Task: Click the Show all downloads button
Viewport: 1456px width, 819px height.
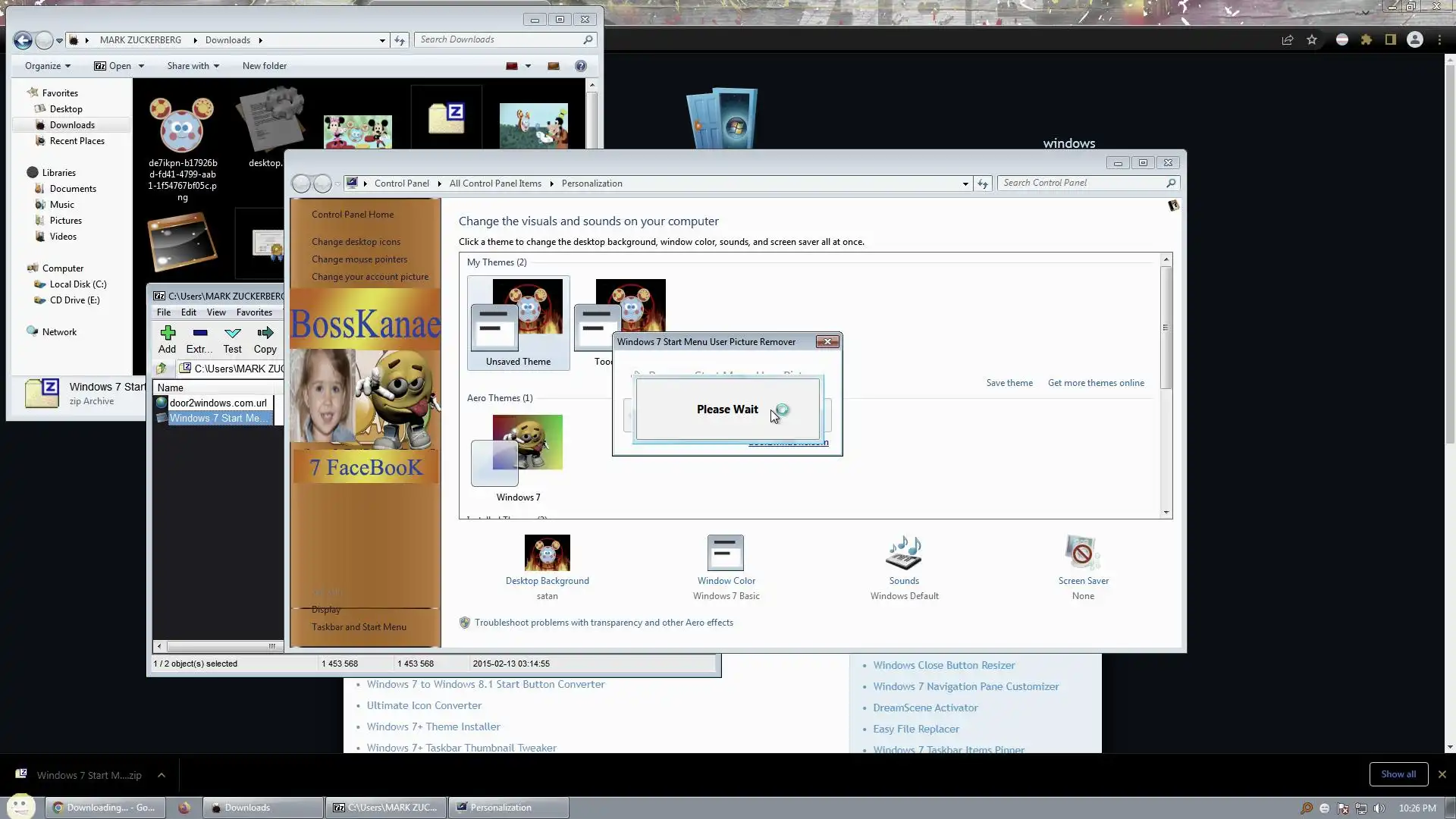Action: tap(1398, 774)
